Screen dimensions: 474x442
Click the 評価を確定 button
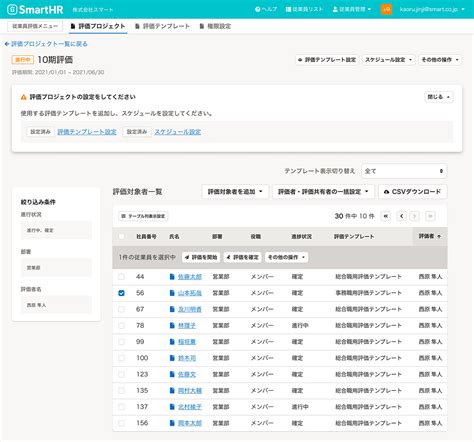[242, 257]
